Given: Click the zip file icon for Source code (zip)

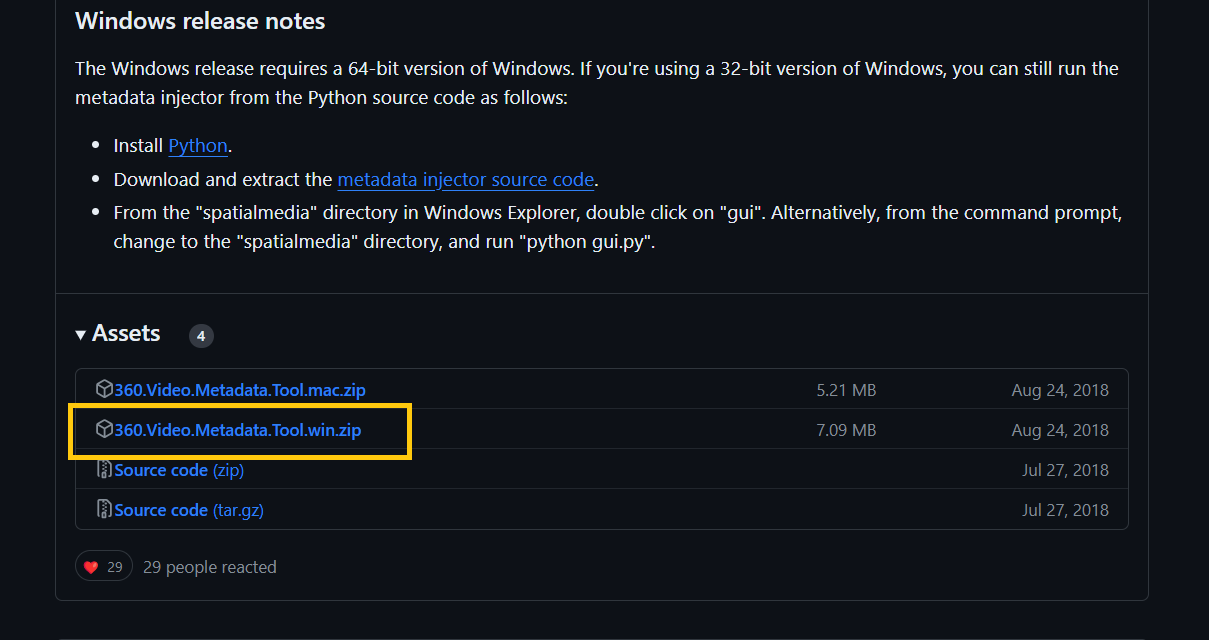Looking at the screenshot, I should (104, 469).
